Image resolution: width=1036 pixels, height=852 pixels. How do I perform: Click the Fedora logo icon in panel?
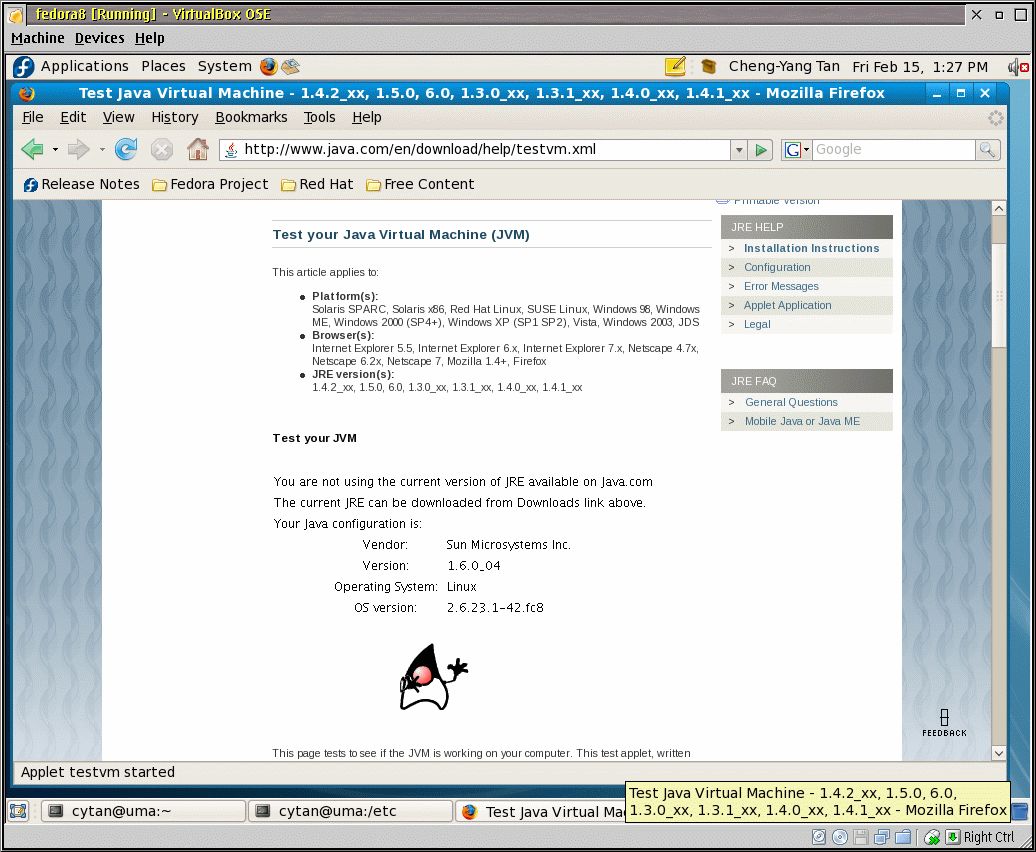coord(23,67)
